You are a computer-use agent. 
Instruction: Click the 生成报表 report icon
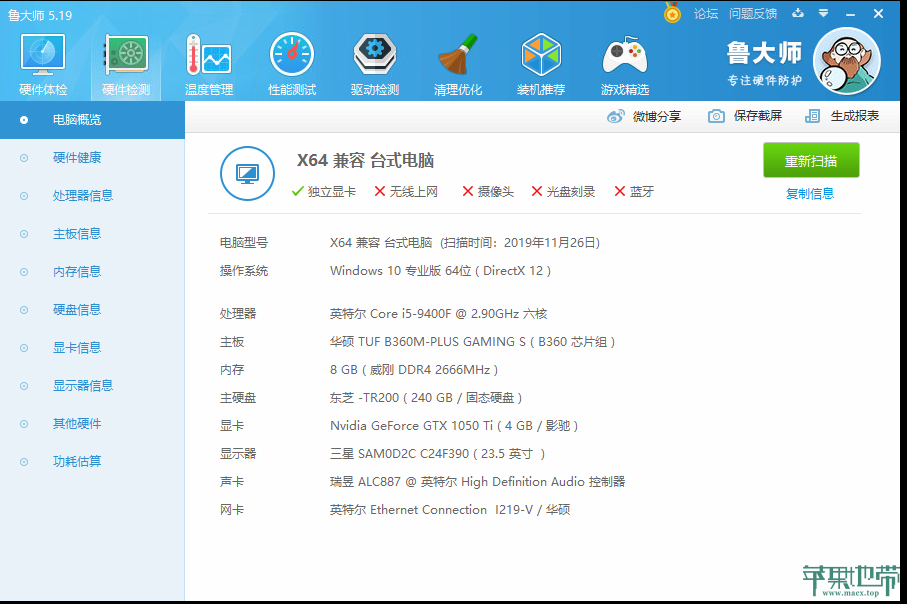[812, 116]
